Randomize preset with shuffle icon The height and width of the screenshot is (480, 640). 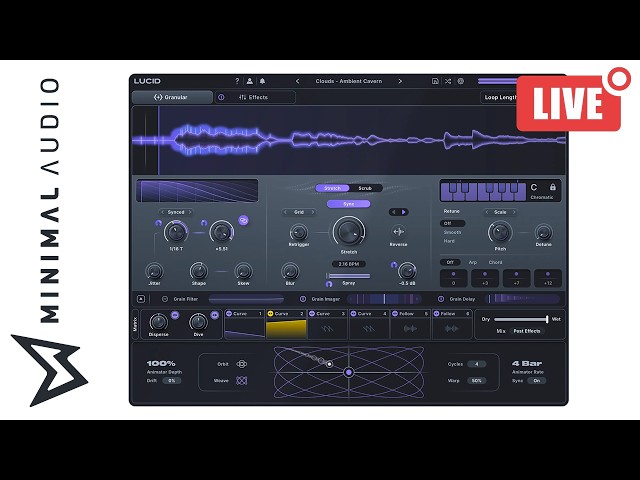(x=448, y=81)
